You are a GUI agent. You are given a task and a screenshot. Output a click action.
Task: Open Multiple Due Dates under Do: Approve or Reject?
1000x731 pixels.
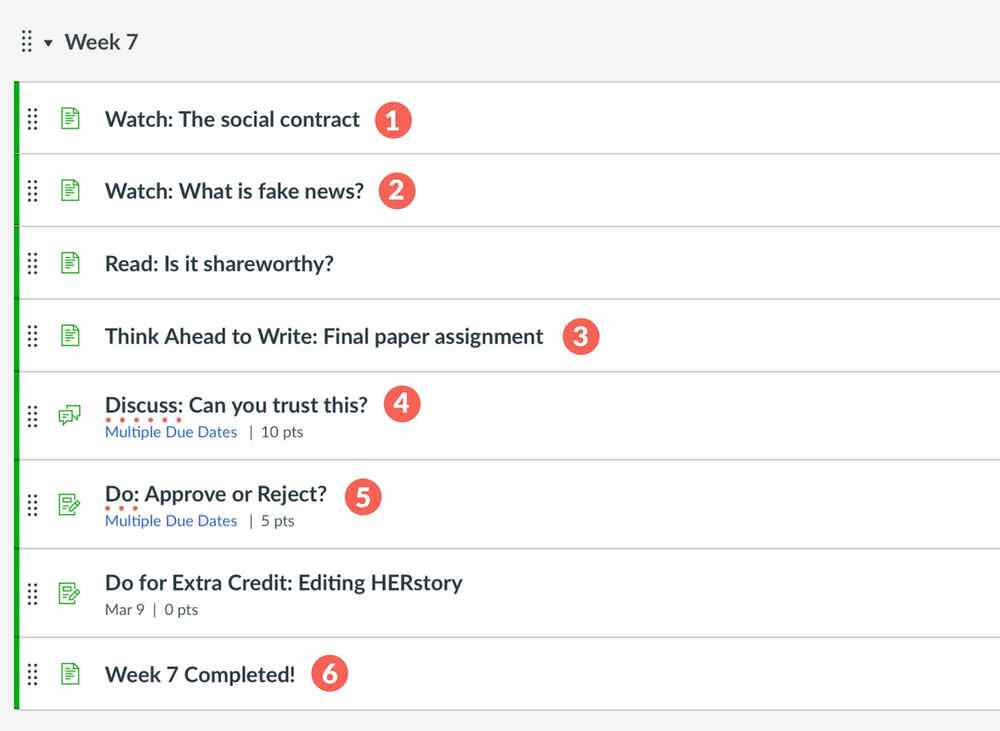pos(170,521)
